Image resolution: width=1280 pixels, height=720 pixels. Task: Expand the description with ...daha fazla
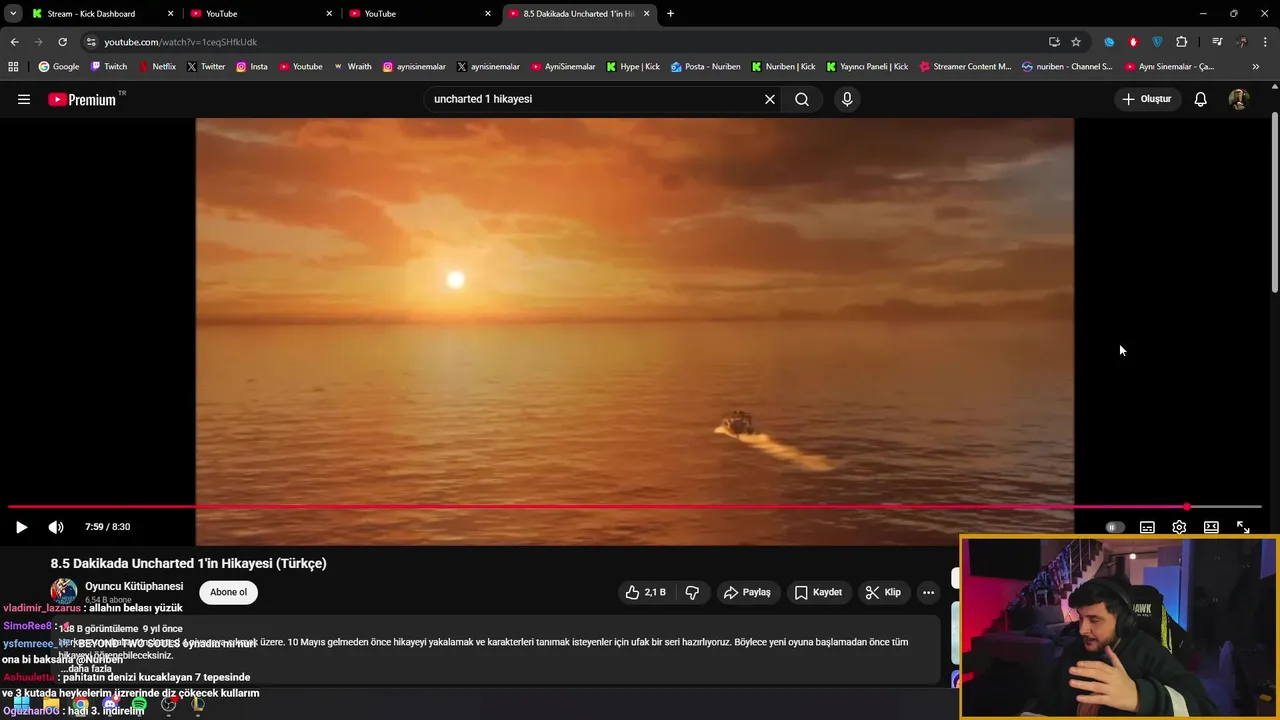pos(86,669)
